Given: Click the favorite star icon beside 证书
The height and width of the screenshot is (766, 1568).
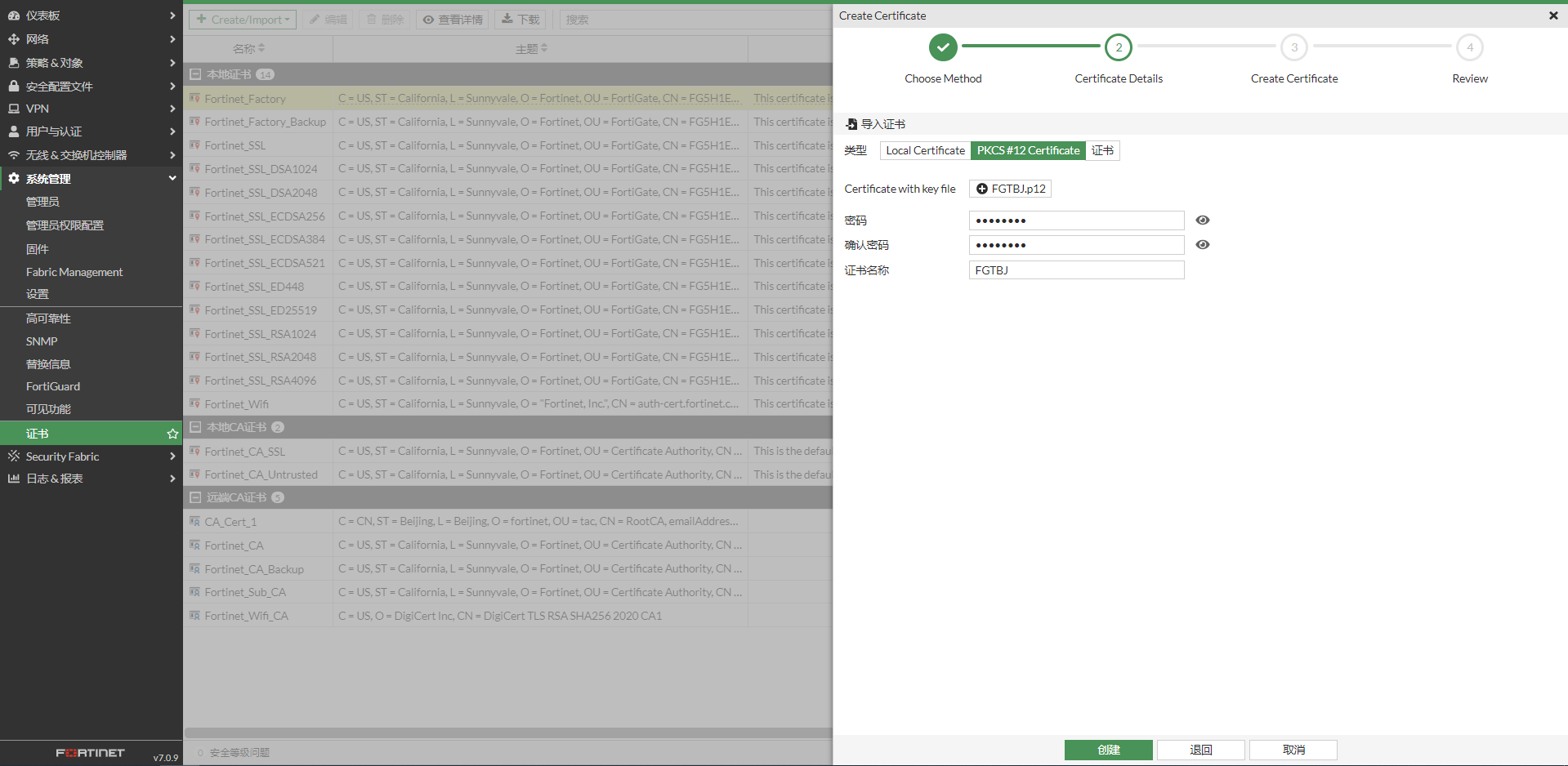Looking at the screenshot, I should point(172,434).
